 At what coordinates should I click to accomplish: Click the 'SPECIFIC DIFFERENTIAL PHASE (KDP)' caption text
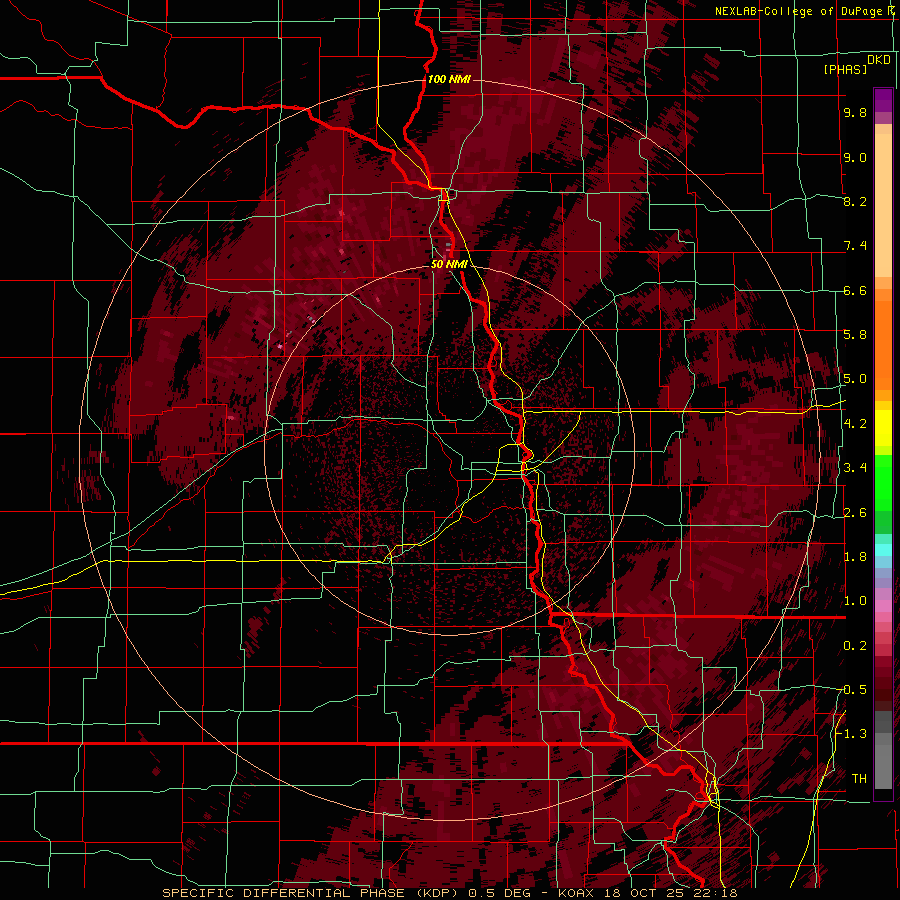tap(314, 893)
